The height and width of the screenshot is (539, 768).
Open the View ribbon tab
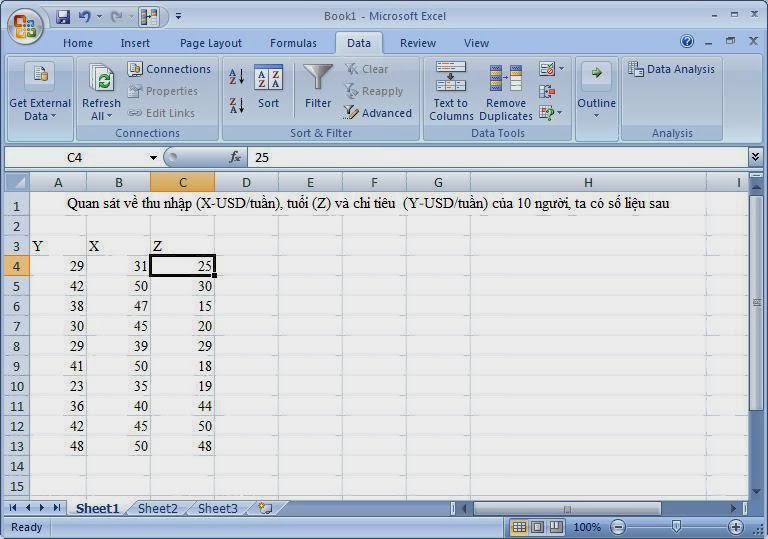pos(476,43)
